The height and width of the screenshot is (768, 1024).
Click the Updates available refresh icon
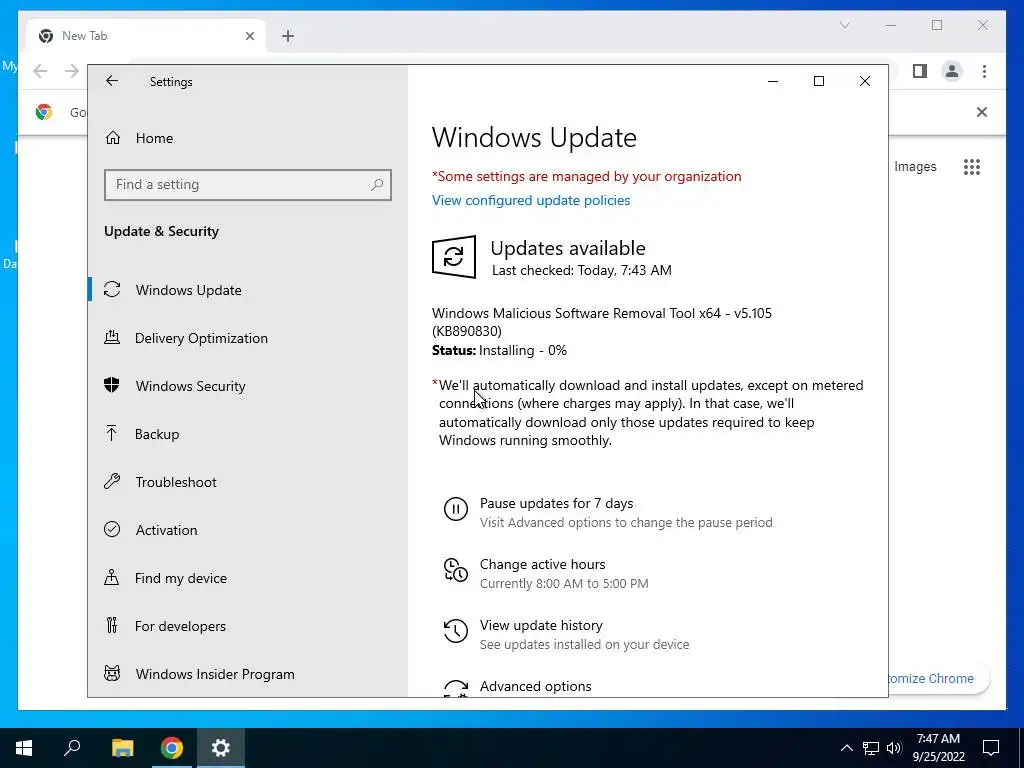(x=454, y=257)
